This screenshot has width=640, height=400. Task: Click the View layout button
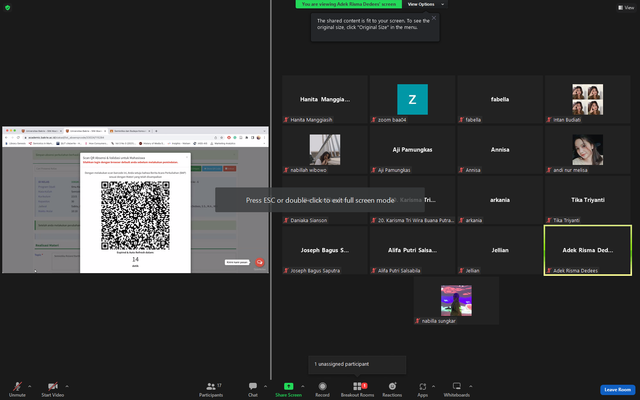point(626,7)
